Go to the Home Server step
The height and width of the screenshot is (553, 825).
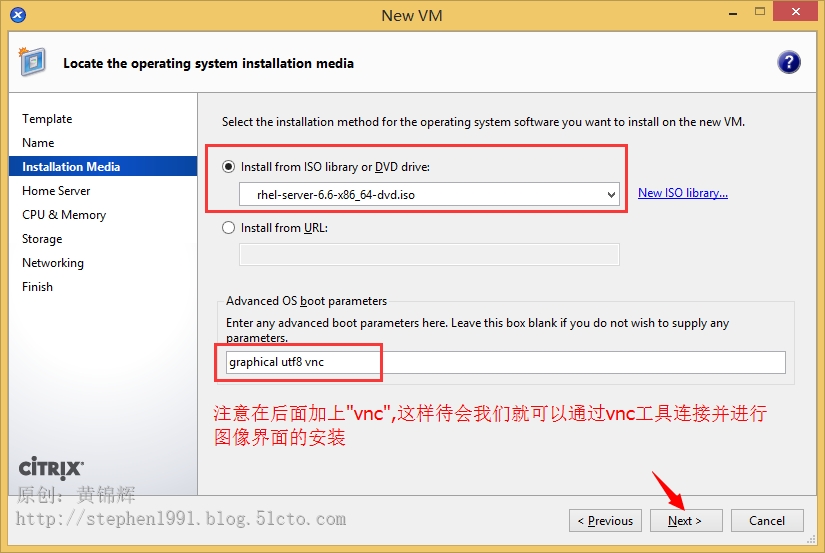click(x=56, y=190)
